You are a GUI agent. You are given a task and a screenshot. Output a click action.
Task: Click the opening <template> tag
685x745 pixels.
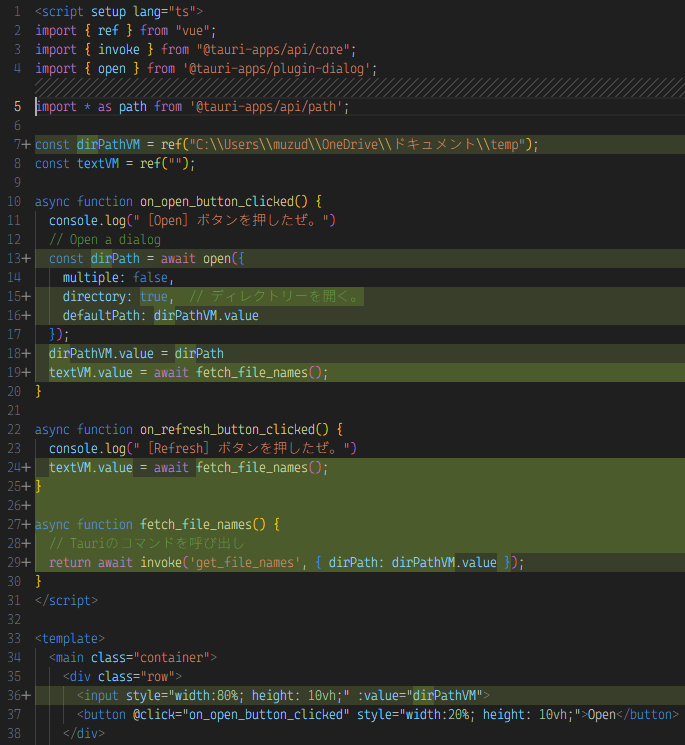[70, 639]
